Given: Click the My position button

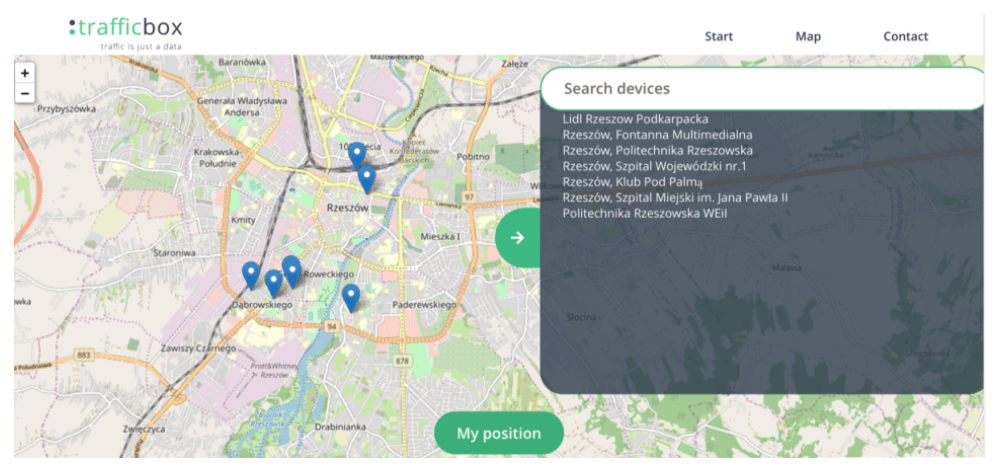Looking at the screenshot, I should coord(499,433).
